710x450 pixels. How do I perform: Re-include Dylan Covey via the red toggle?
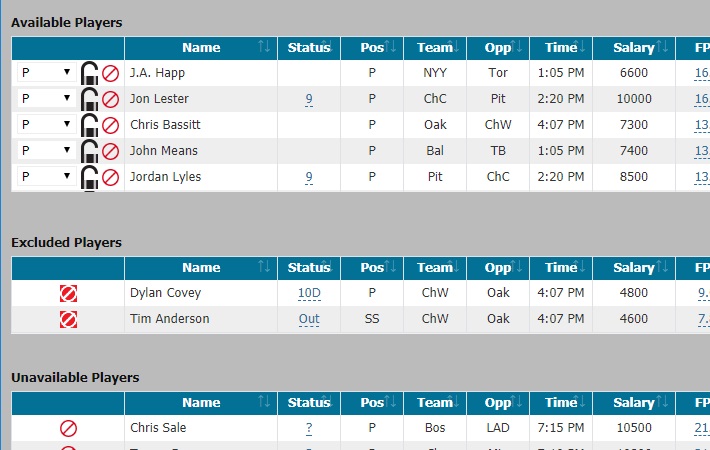pyautogui.click(x=68, y=293)
